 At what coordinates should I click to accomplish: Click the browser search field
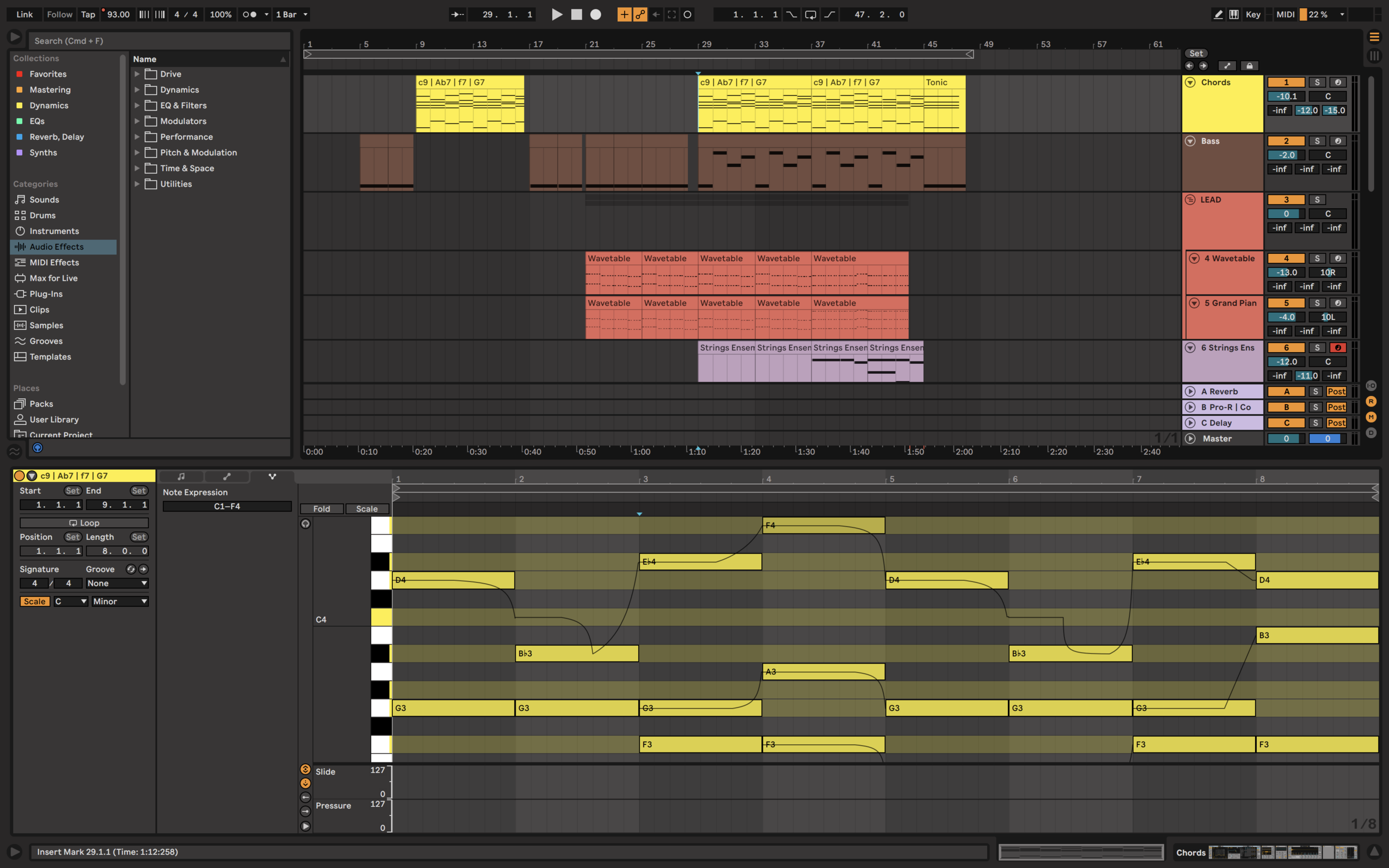(x=158, y=41)
